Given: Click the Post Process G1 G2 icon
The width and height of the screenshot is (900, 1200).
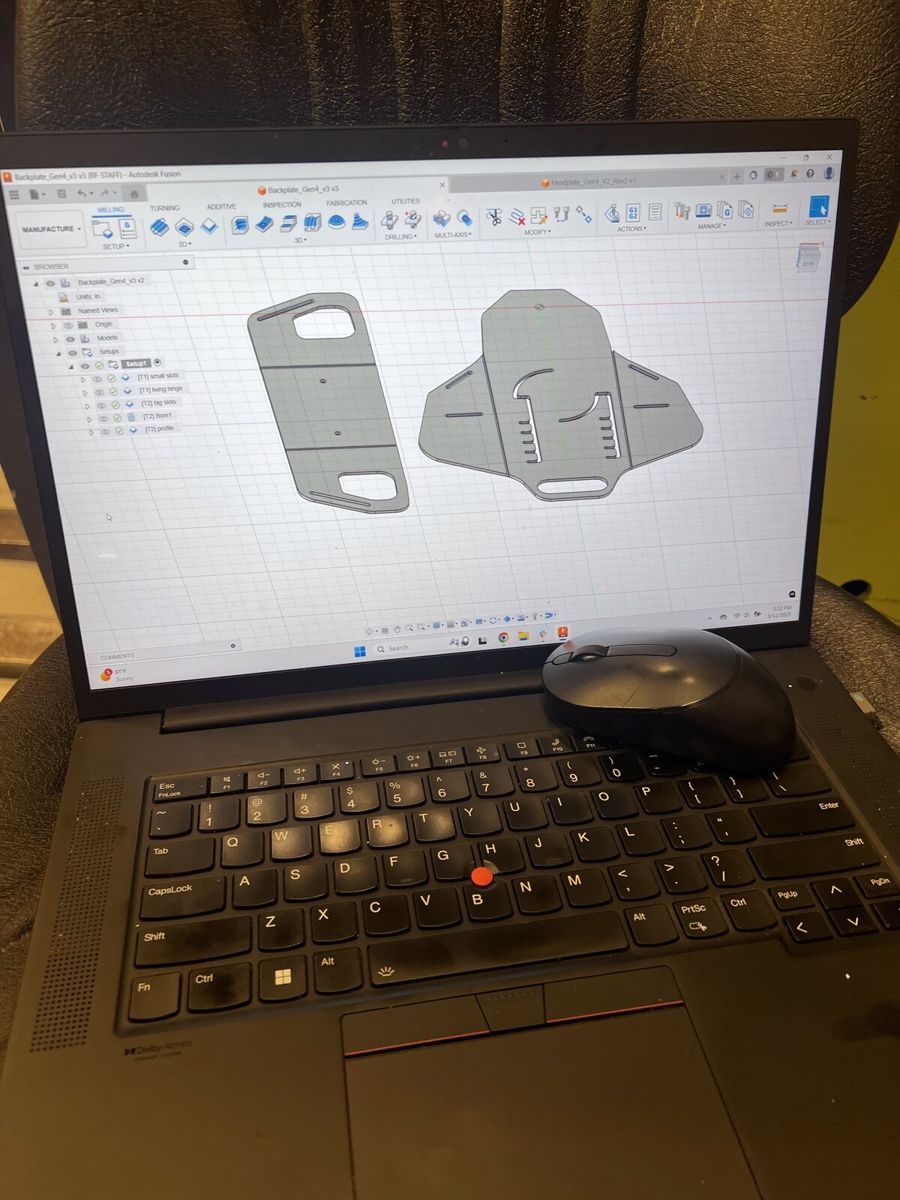Looking at the screenshot, I should pyautogui.click(x=633, y=213).
